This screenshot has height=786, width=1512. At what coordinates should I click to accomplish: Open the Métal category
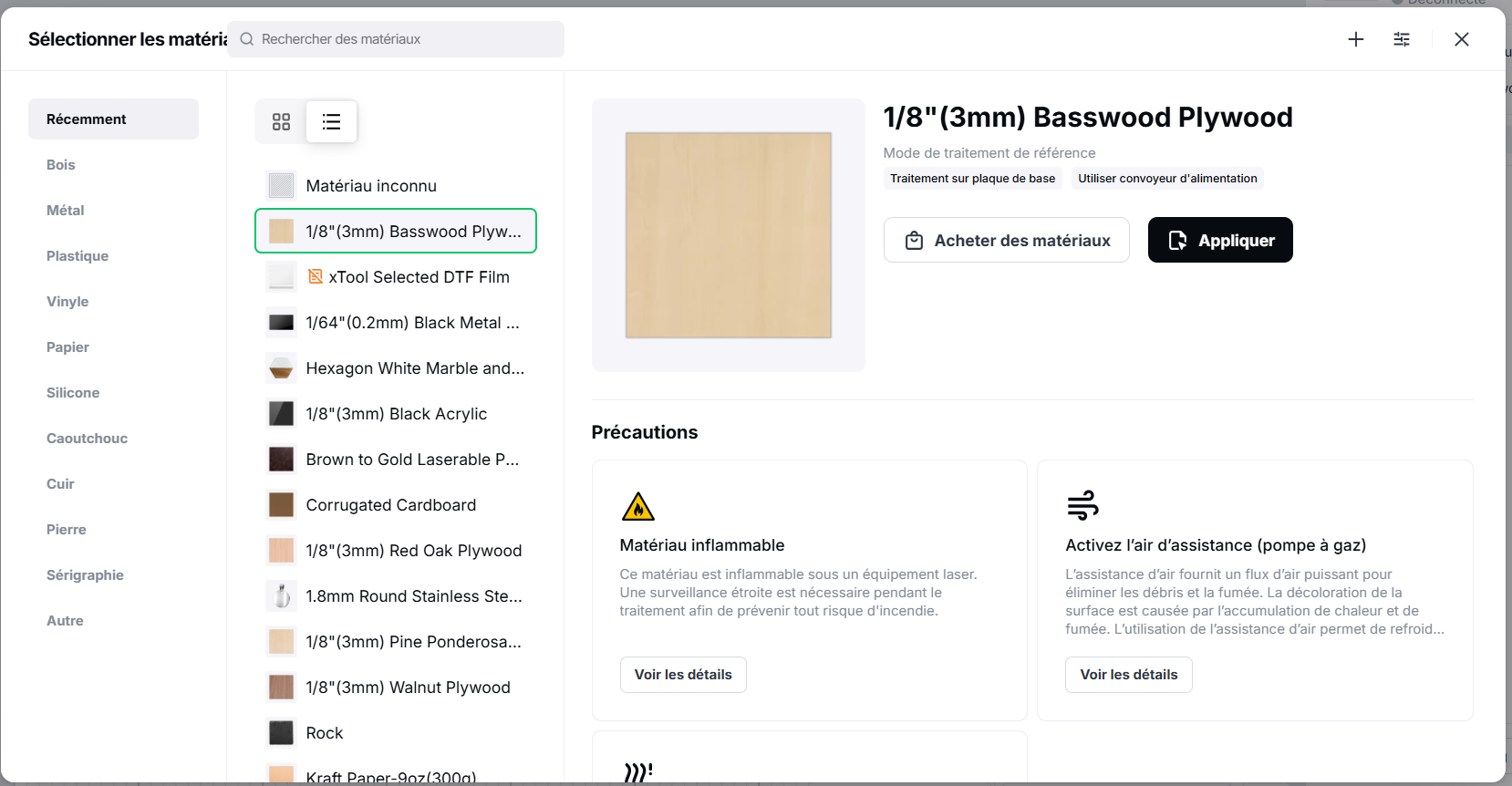[x=66, y=211]
